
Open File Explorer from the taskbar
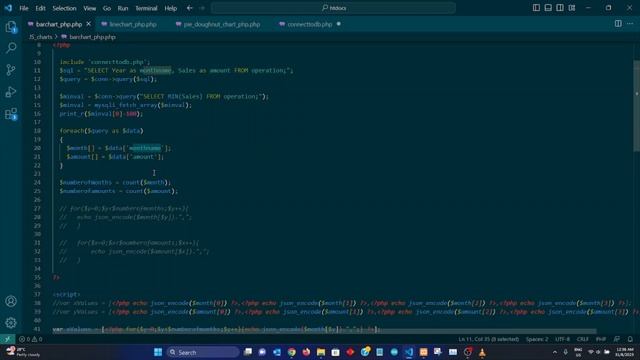pyautogui.click(x=321, y=352)
